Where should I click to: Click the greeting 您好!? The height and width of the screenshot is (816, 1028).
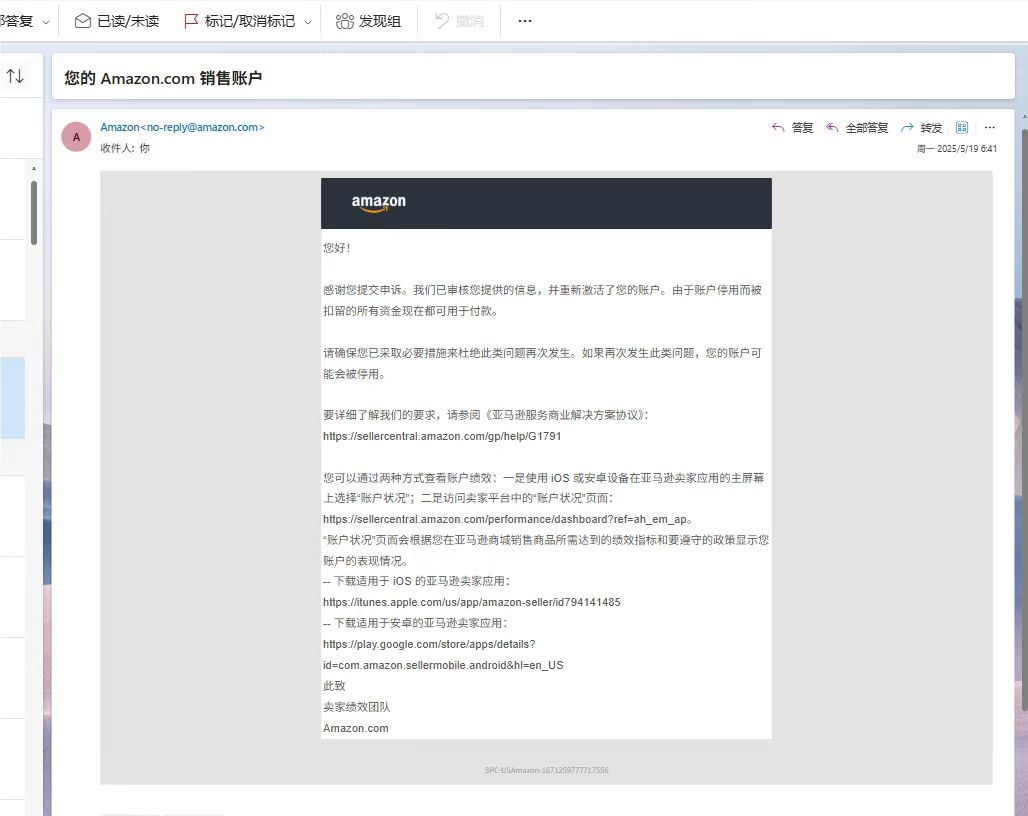click(x=336, y=248)
